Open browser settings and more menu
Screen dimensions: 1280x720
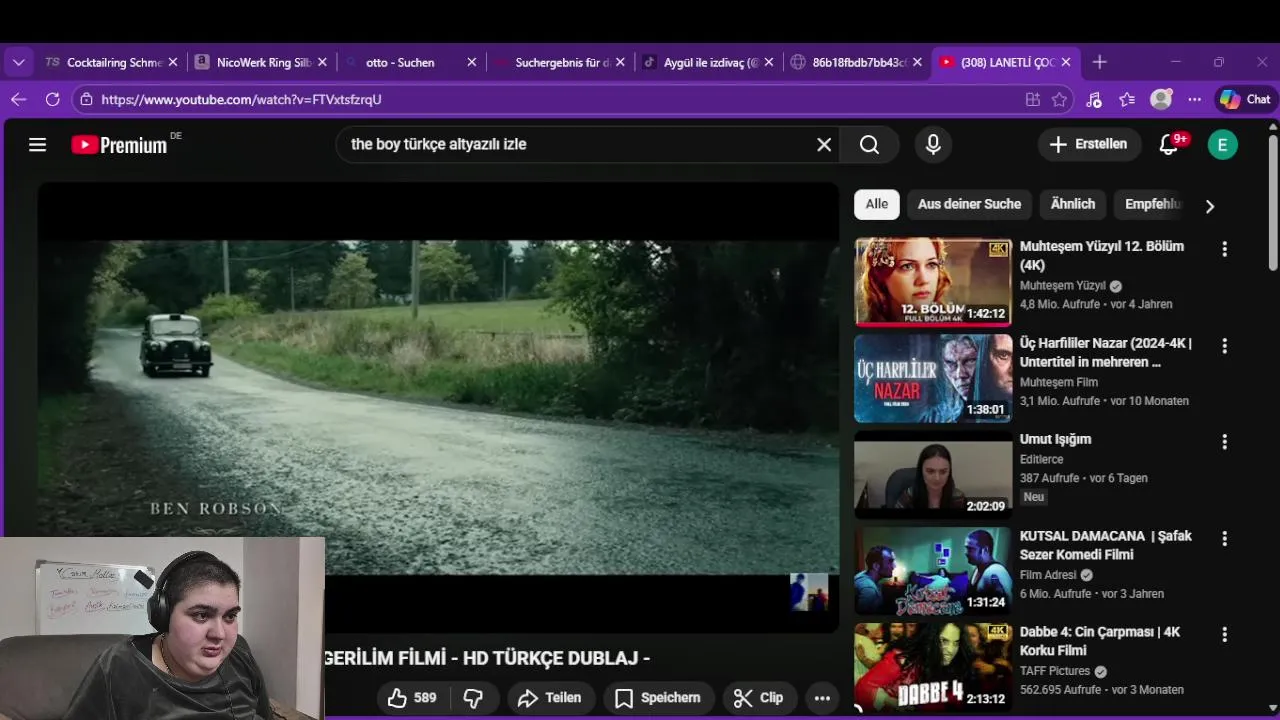point(1194,99)
